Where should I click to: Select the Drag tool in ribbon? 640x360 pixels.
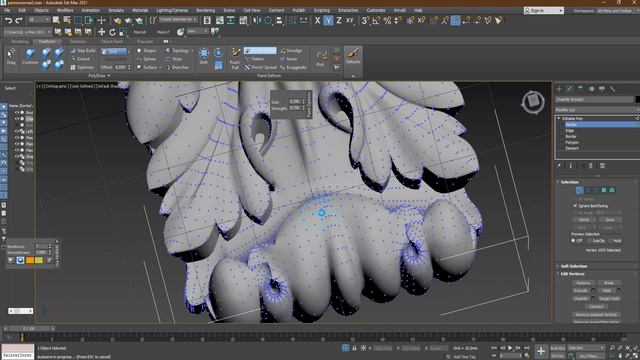[x=11, y=56]
